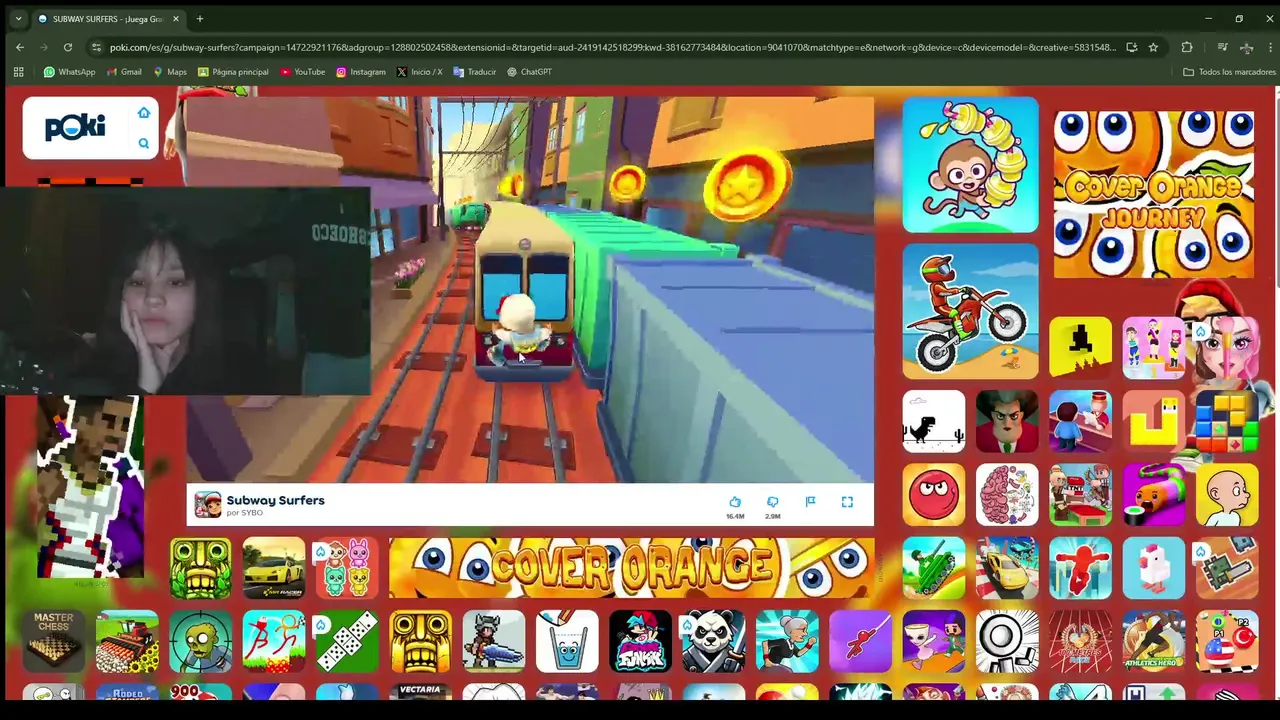Open the harvester farm game thumbnail

[127, 641]
